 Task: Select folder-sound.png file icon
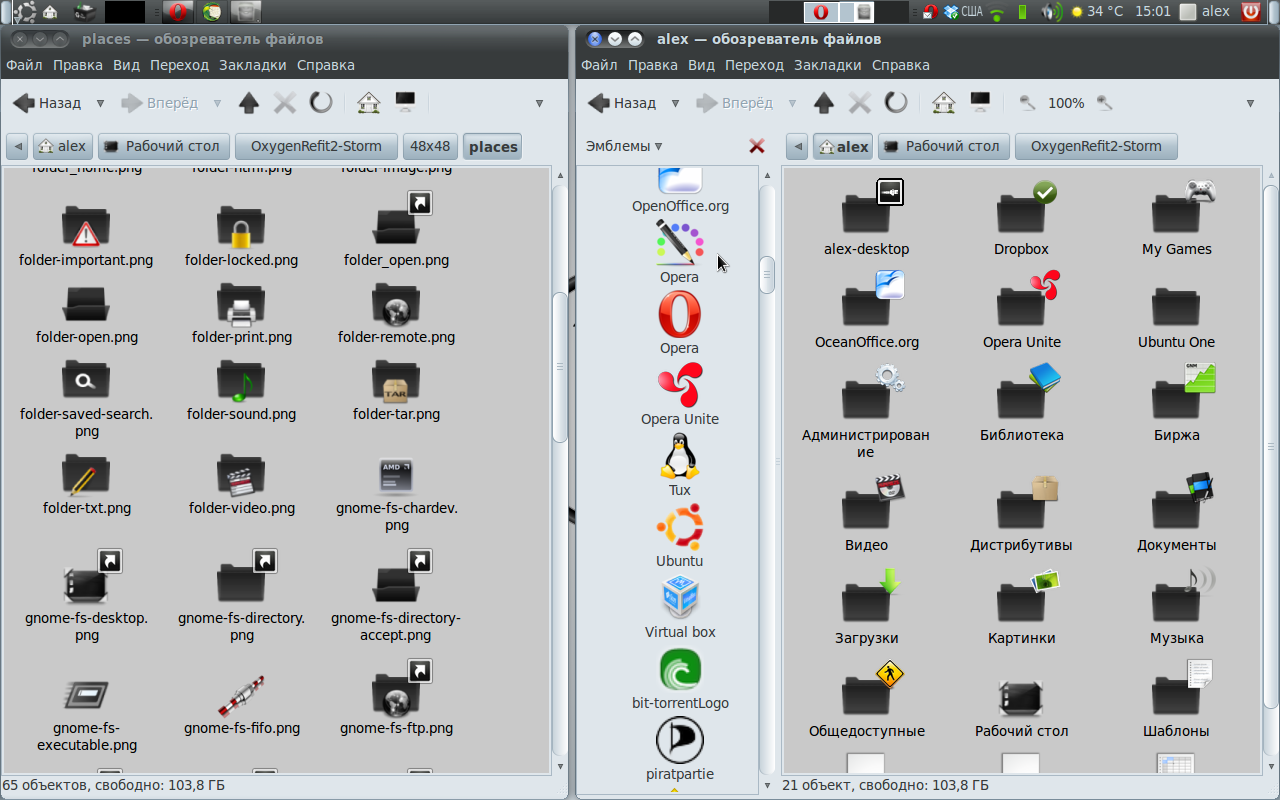pos(241,383)
